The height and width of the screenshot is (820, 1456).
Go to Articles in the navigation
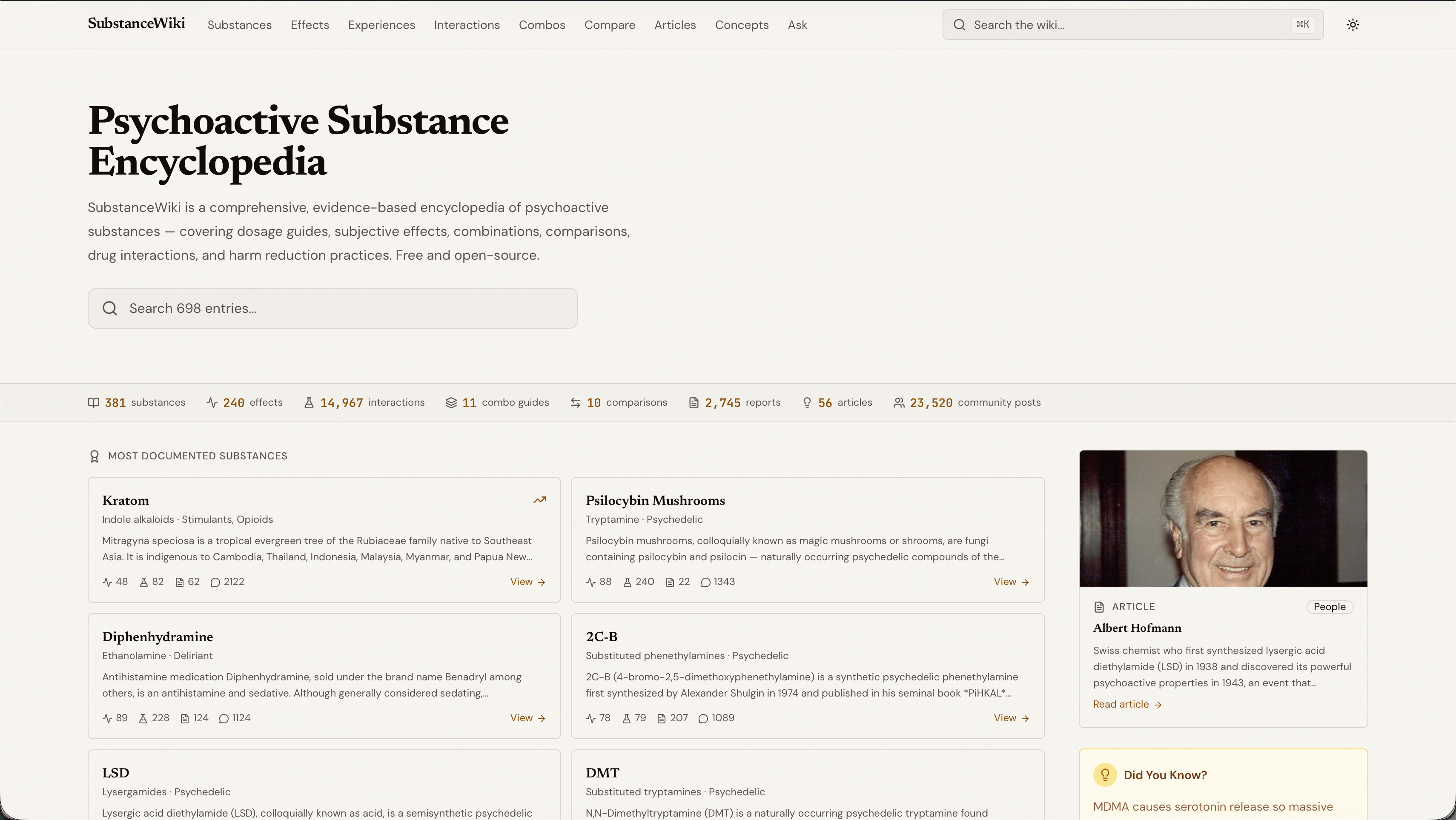coord(675,25)
